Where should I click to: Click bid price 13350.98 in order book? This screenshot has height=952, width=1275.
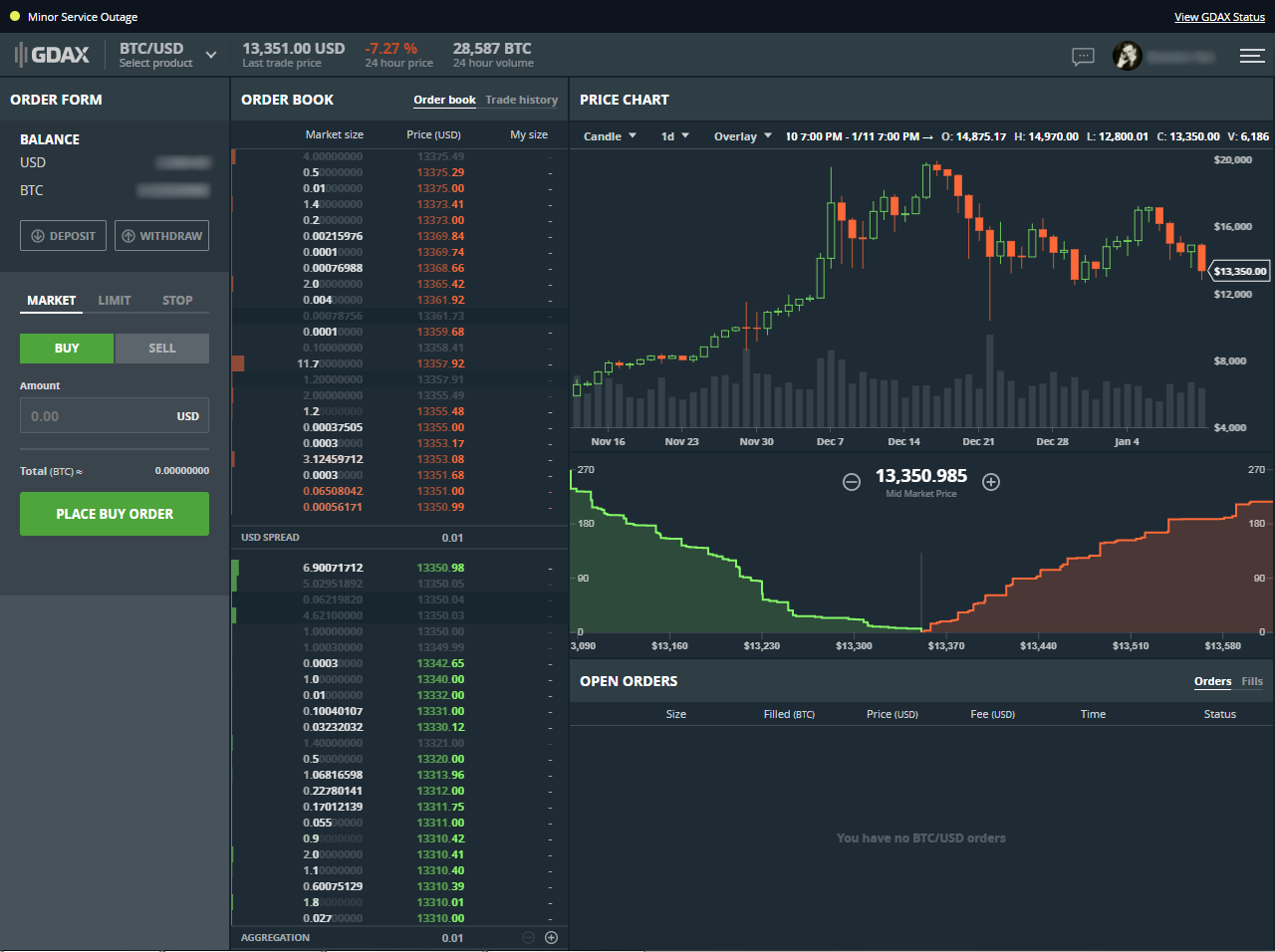point(440,568)
